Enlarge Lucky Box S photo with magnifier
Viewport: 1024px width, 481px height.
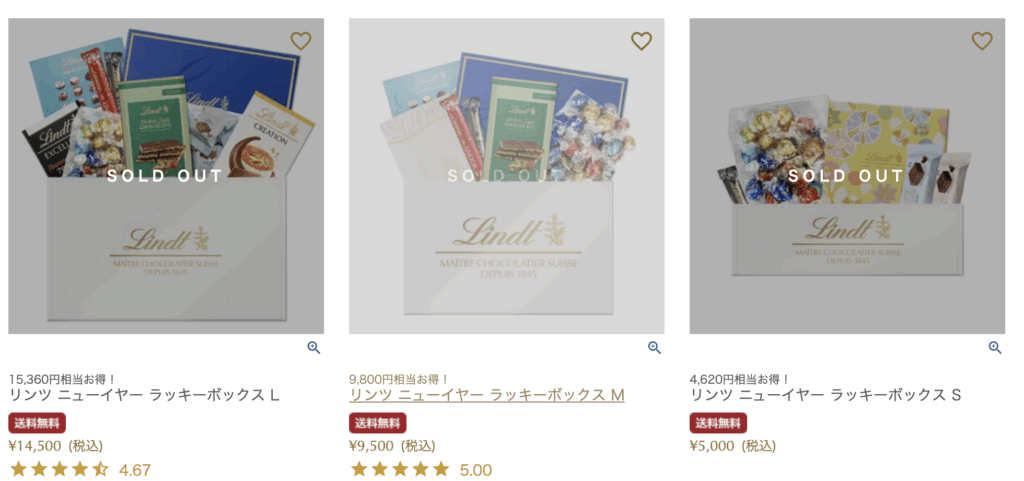tap(995, 348)
